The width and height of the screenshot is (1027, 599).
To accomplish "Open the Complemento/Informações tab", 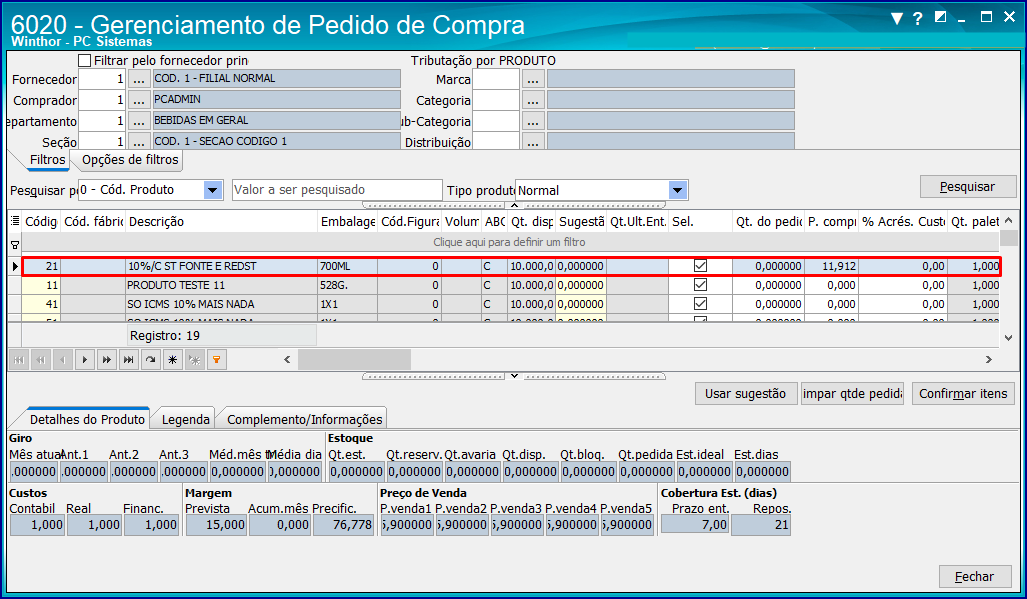I will (305, 419).
